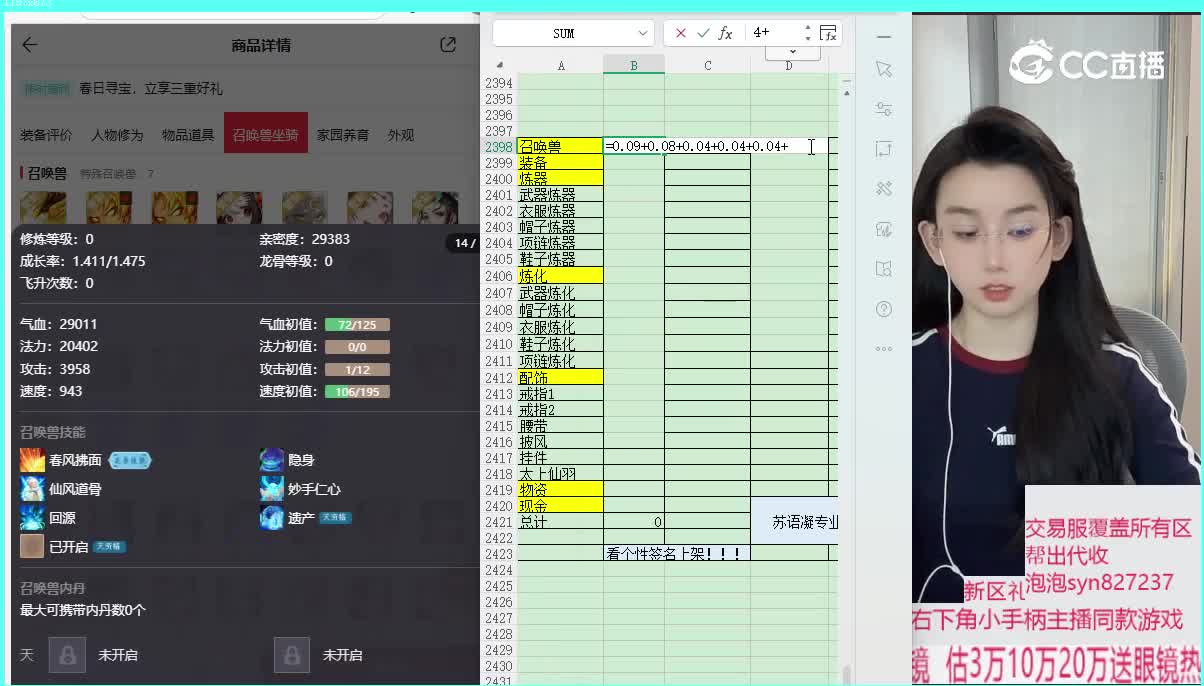Image resolution: width=1204 pixels, height=686 pixels.
Task: Click the 武器炼器 cell
Action: click(560, 195)
